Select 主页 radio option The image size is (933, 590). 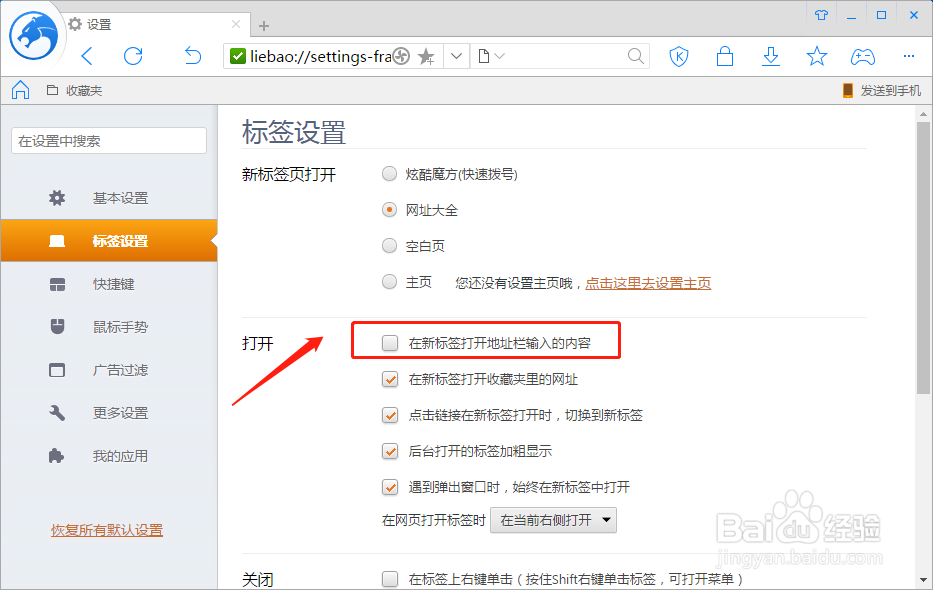pyautogui.click(x=389, y=281)
